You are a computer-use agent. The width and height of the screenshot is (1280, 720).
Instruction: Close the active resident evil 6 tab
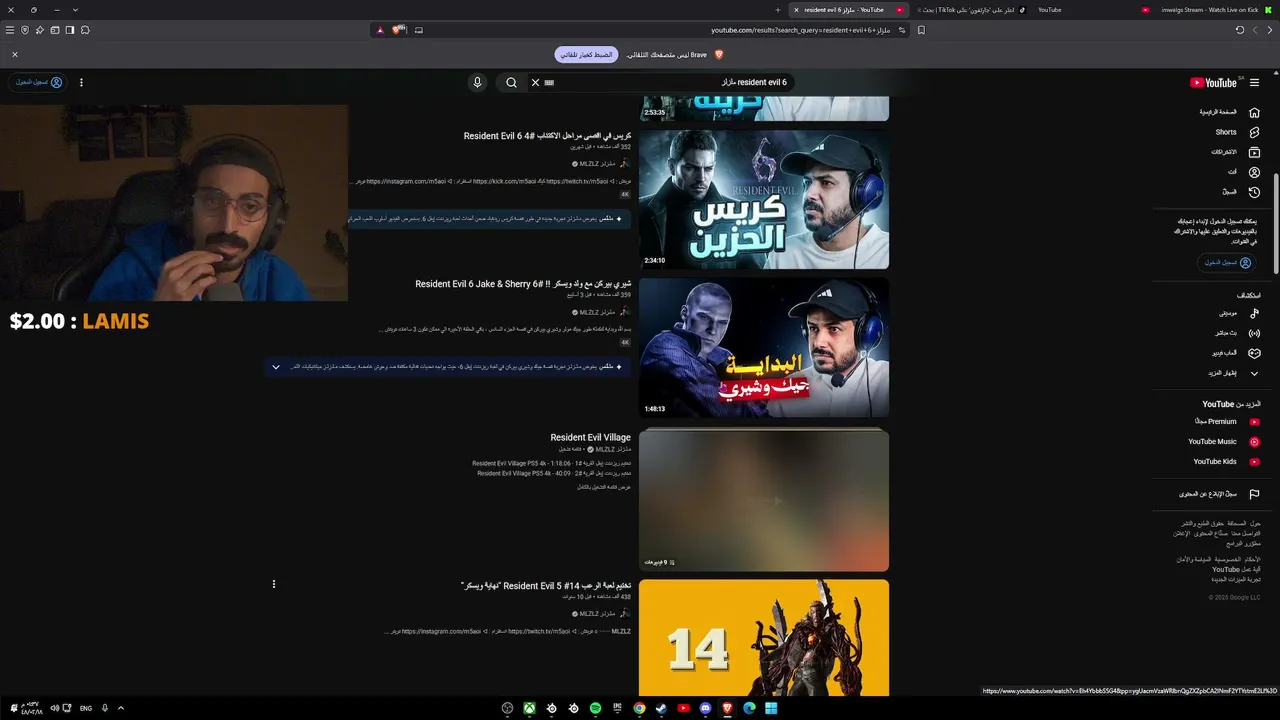[x=796, y=10]
